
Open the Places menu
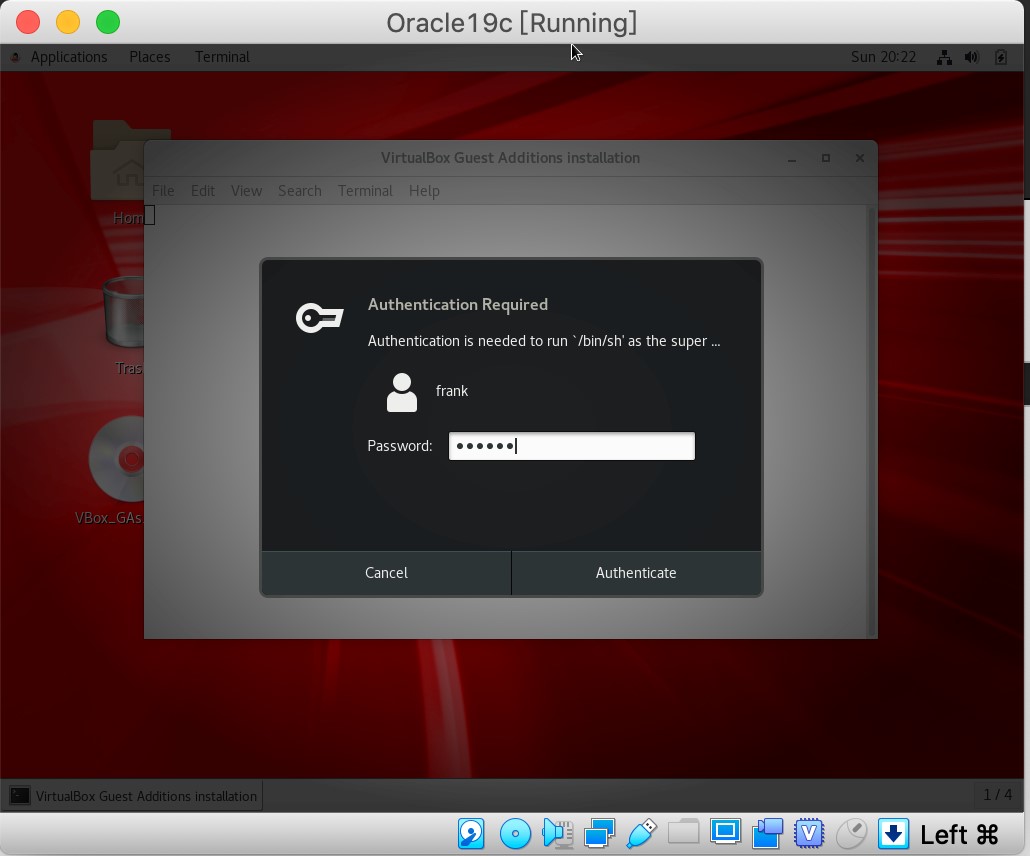click(150, 57)
